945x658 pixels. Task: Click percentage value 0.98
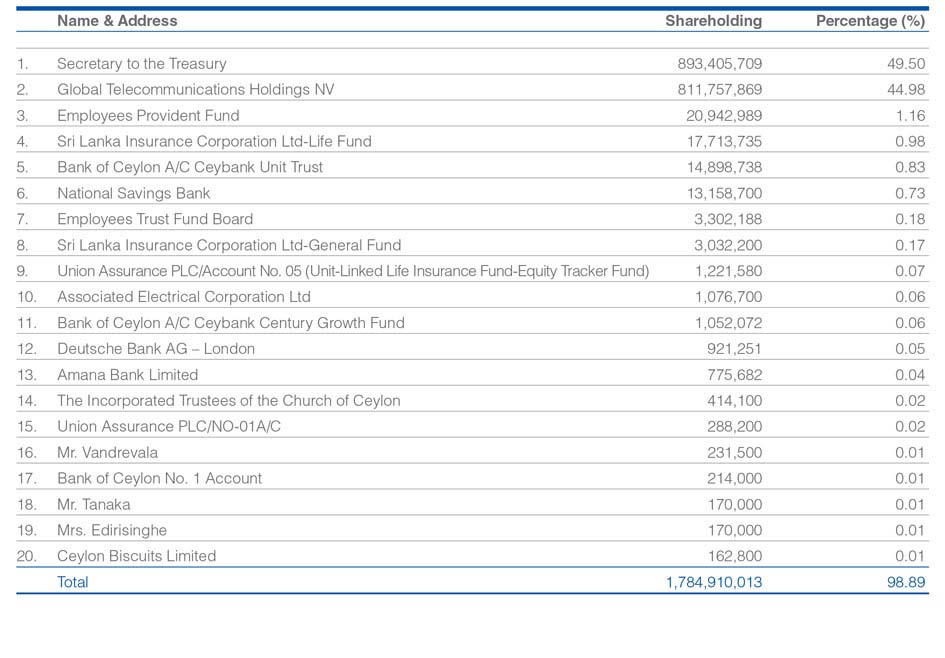pyautogui.click(x=910, y=142)
